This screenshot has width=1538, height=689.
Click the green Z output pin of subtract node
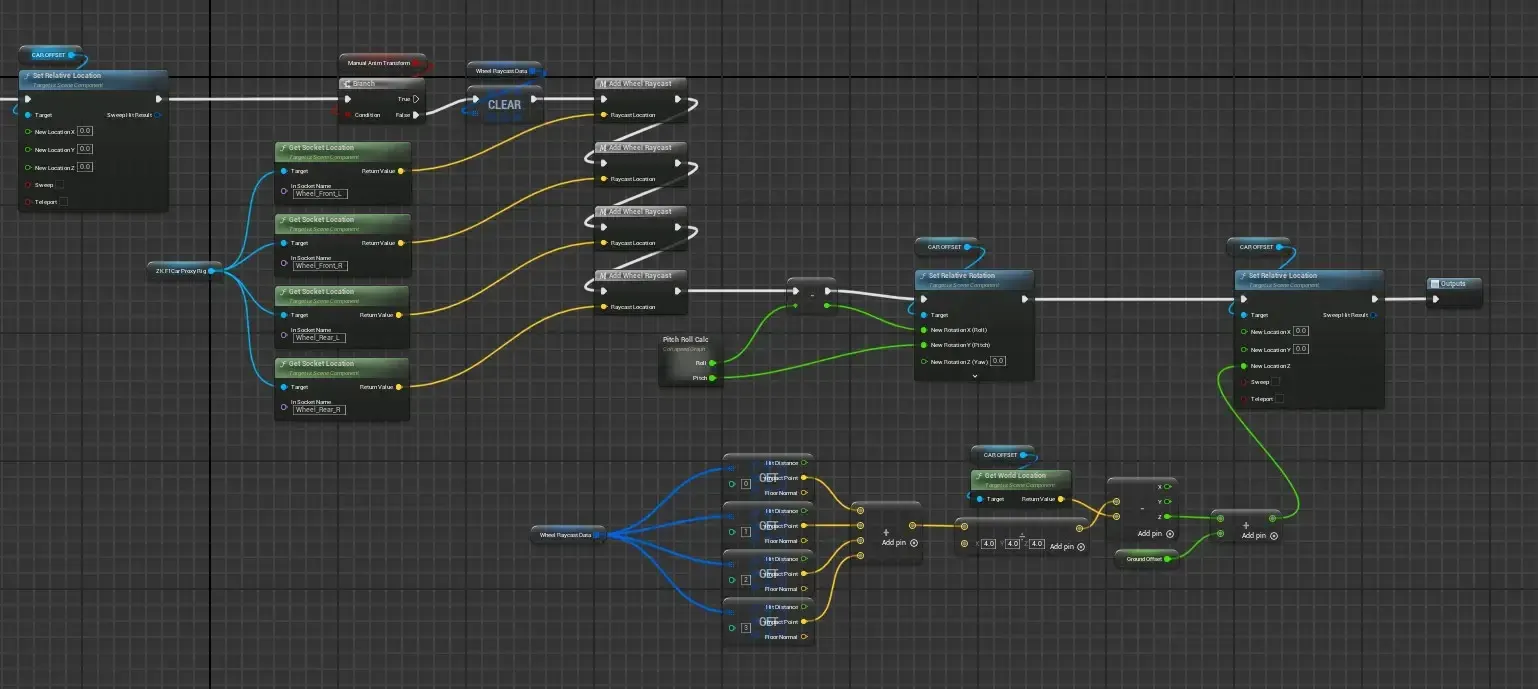pyautogui.click(x=1169, y=517)
